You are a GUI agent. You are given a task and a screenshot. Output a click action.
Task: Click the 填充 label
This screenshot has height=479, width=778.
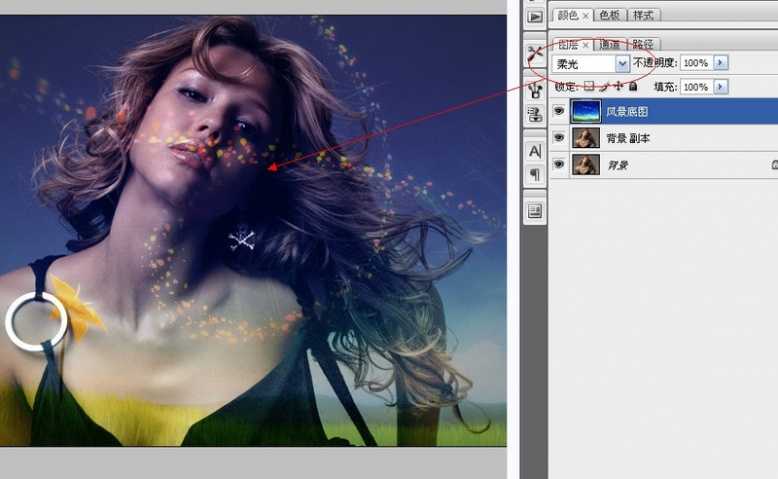click(x=665, y=87)
